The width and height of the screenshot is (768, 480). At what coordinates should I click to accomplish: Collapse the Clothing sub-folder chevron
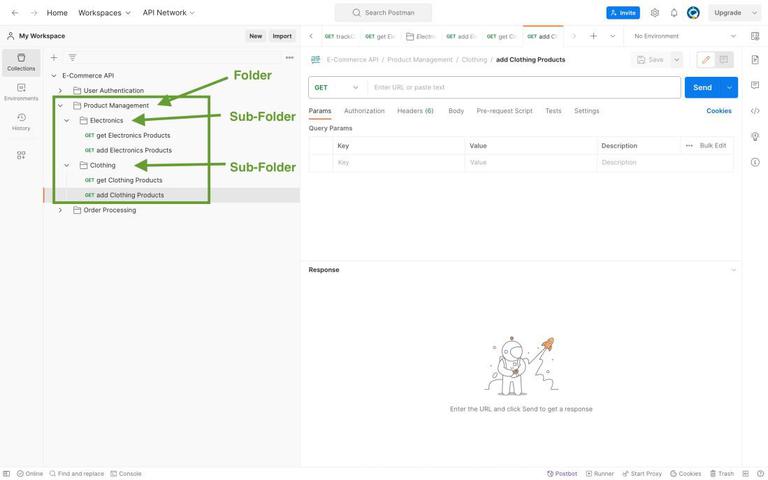point(67,166)
